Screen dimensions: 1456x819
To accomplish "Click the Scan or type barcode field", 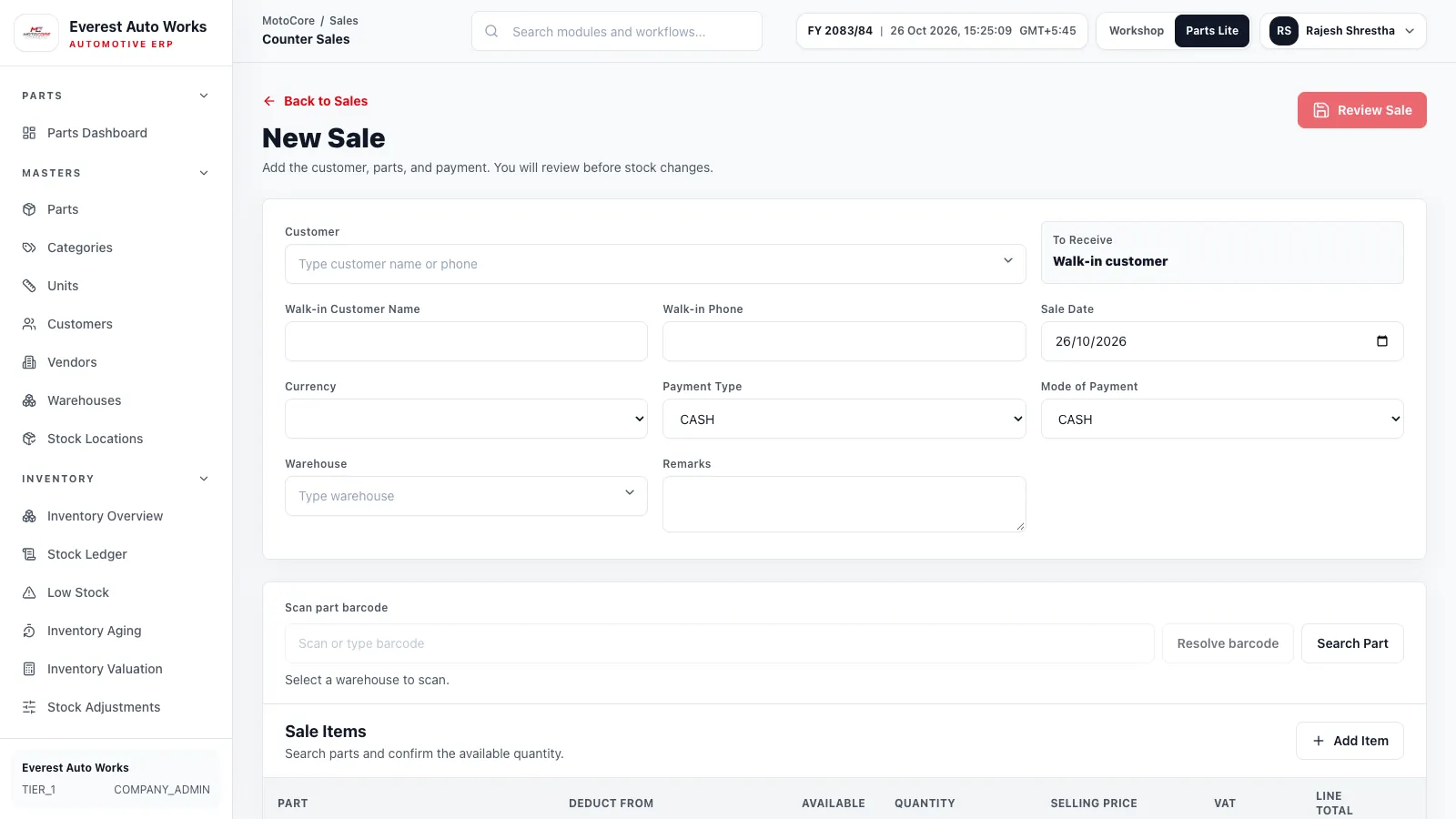I will tap(719, 643).
